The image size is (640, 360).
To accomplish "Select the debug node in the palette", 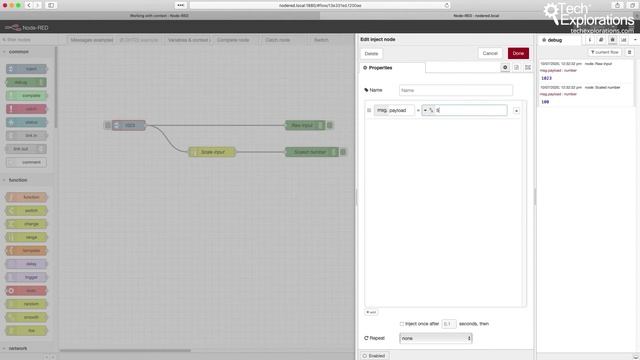I will click(x=27, y=82).
